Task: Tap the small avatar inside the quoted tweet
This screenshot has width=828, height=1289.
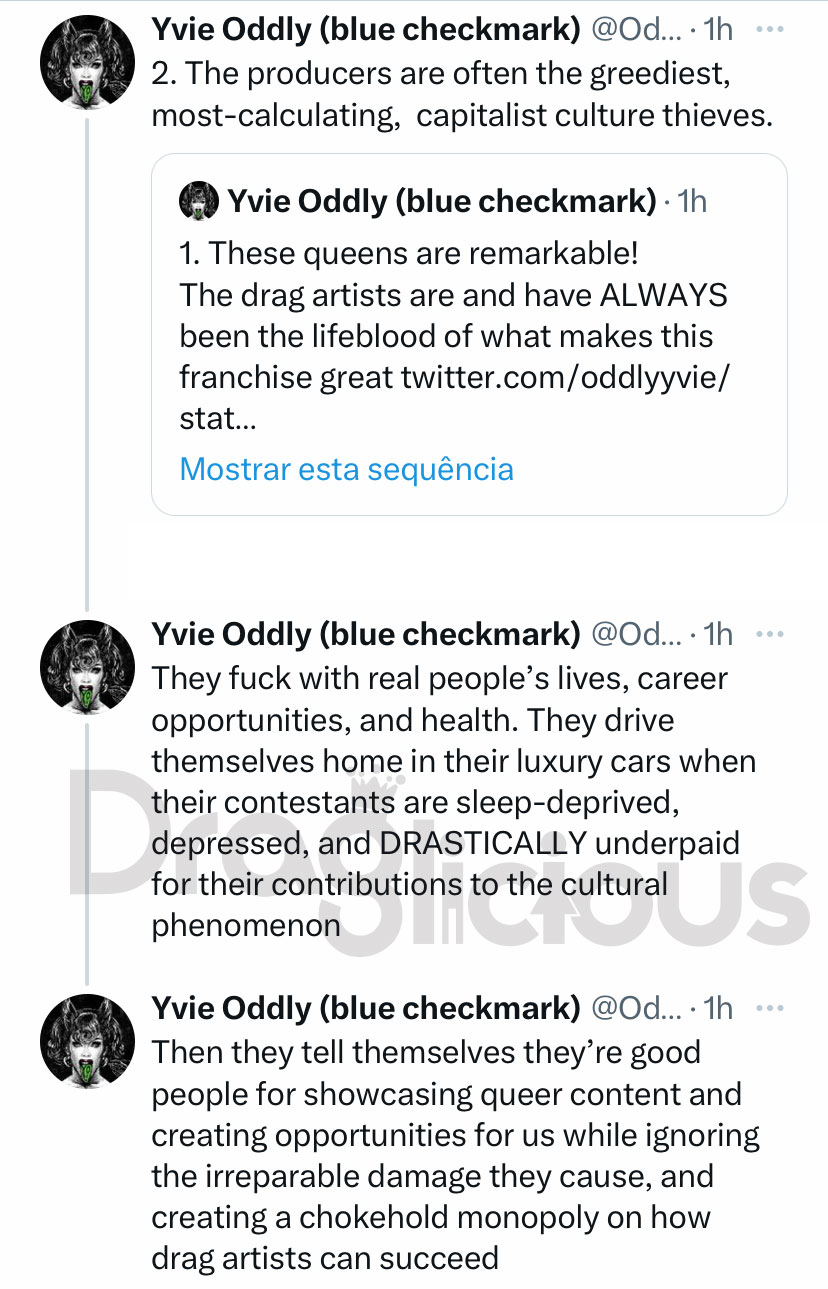Action: point(198,202)
